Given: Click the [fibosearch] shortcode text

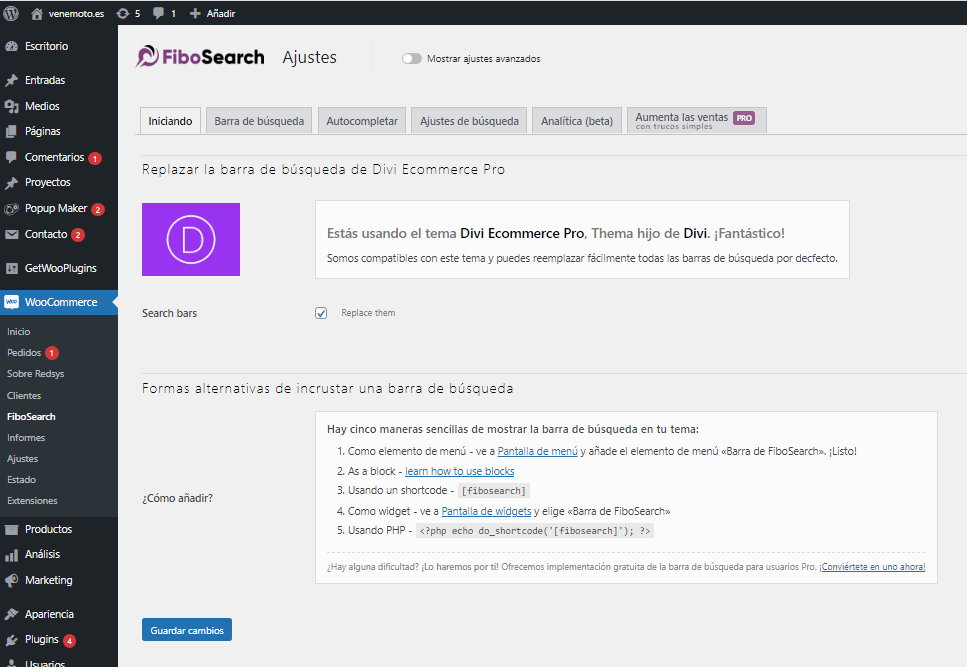Looking at the screenshot, I should coord(494,491).
